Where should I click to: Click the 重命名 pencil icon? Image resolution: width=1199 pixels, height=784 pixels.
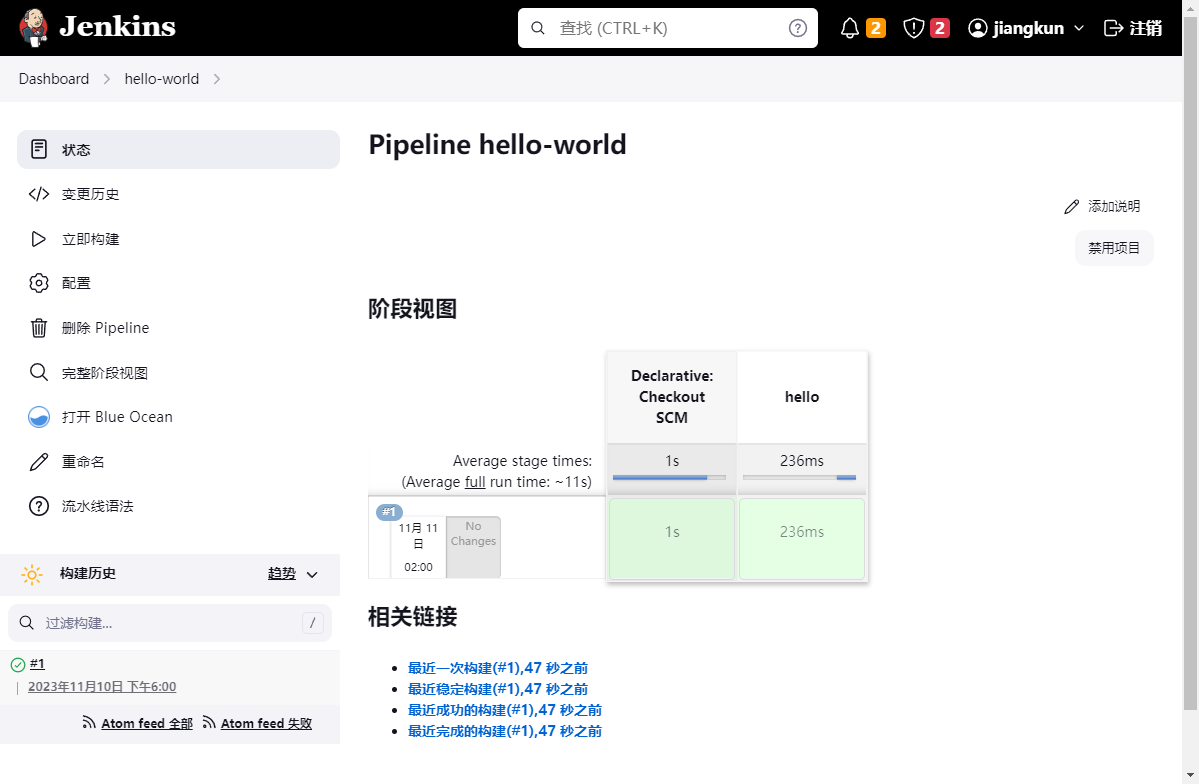[39, 462]
